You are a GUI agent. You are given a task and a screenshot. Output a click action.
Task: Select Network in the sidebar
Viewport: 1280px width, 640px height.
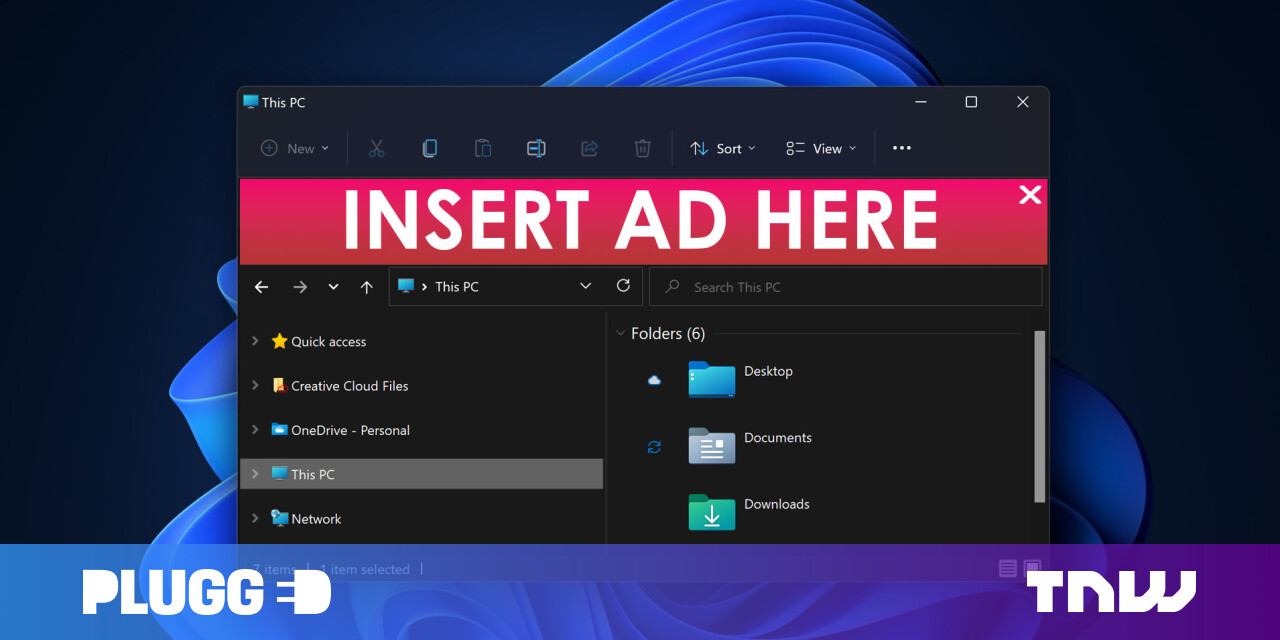[317, 518]
